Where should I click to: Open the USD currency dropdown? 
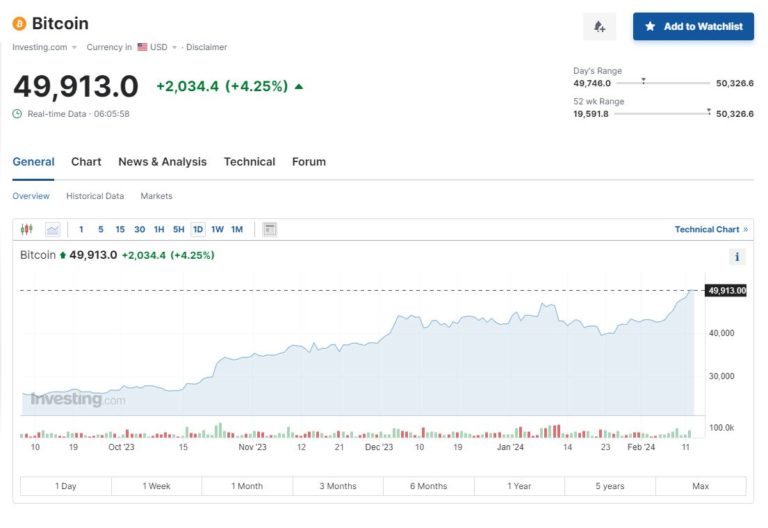point(173,47)
